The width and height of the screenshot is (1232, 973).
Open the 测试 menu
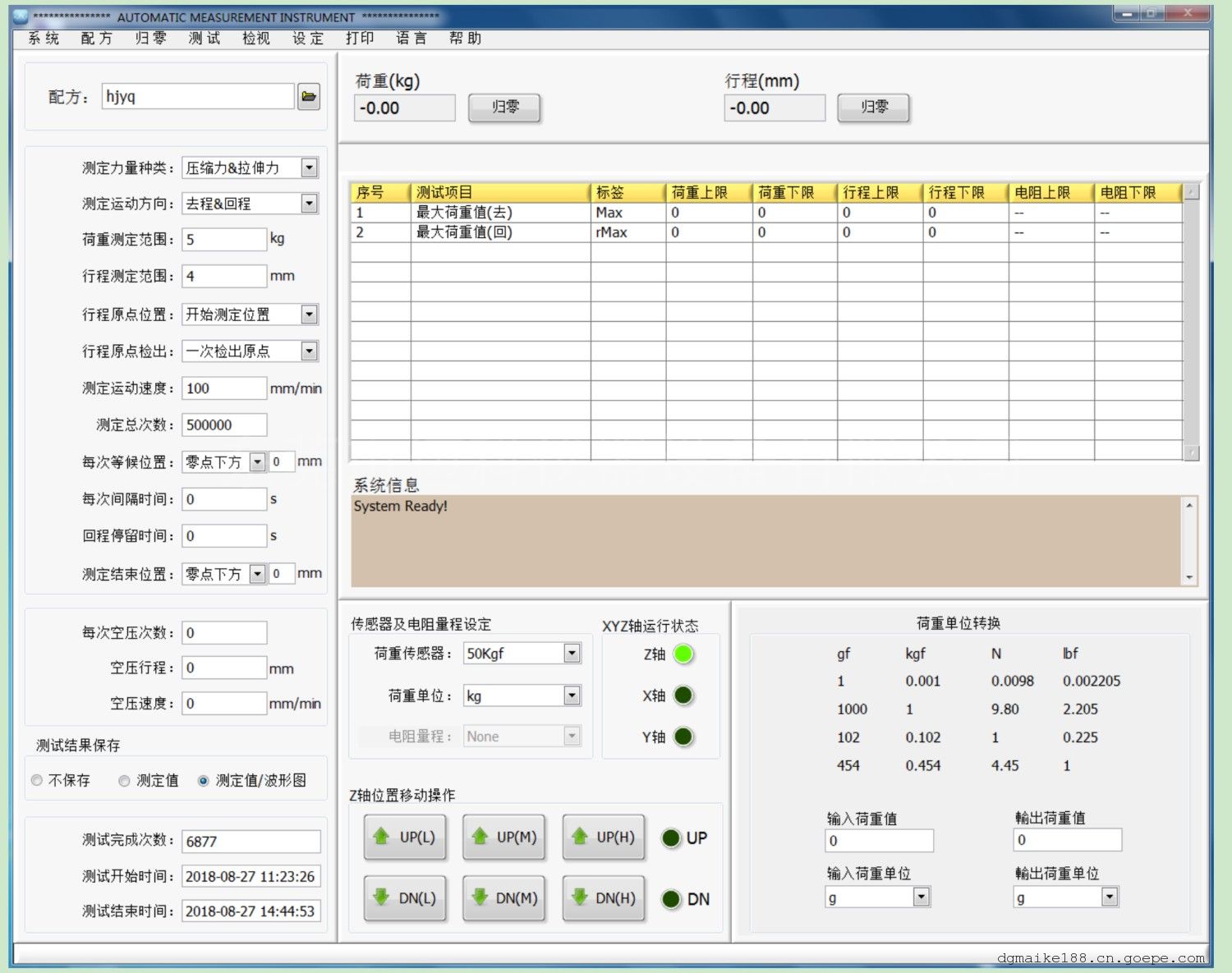click(204, 39)
